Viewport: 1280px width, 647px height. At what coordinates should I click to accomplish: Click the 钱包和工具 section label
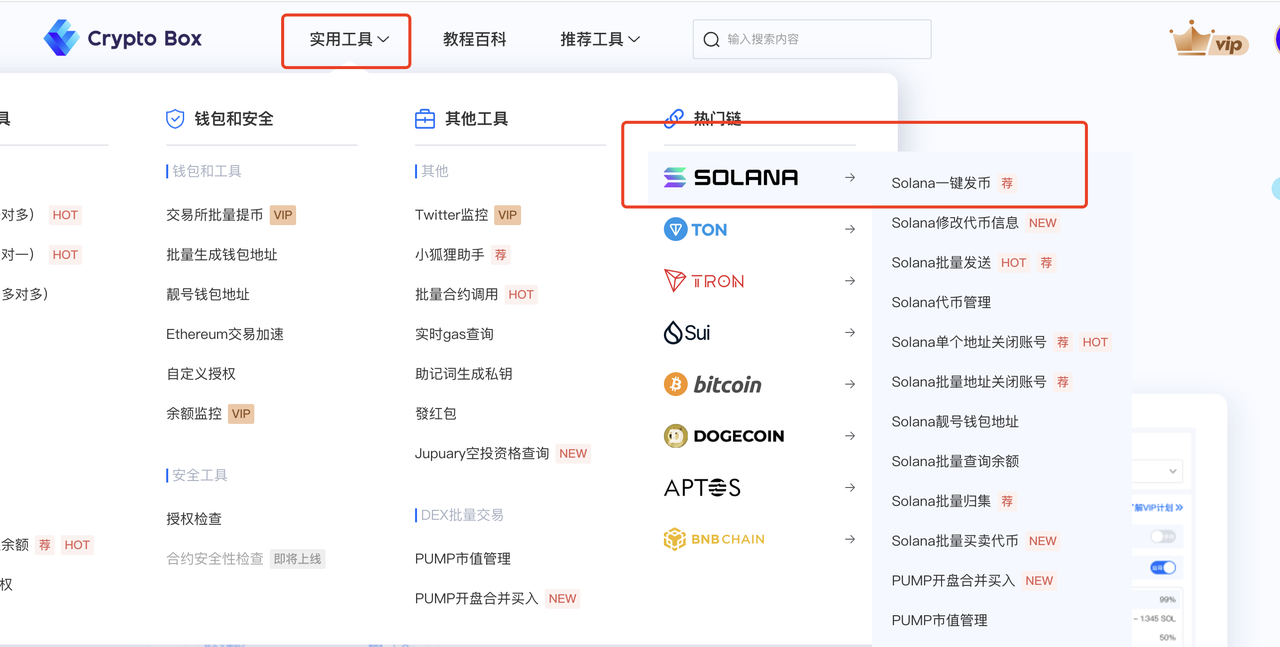pyautogui.click(x=207, y=171)
